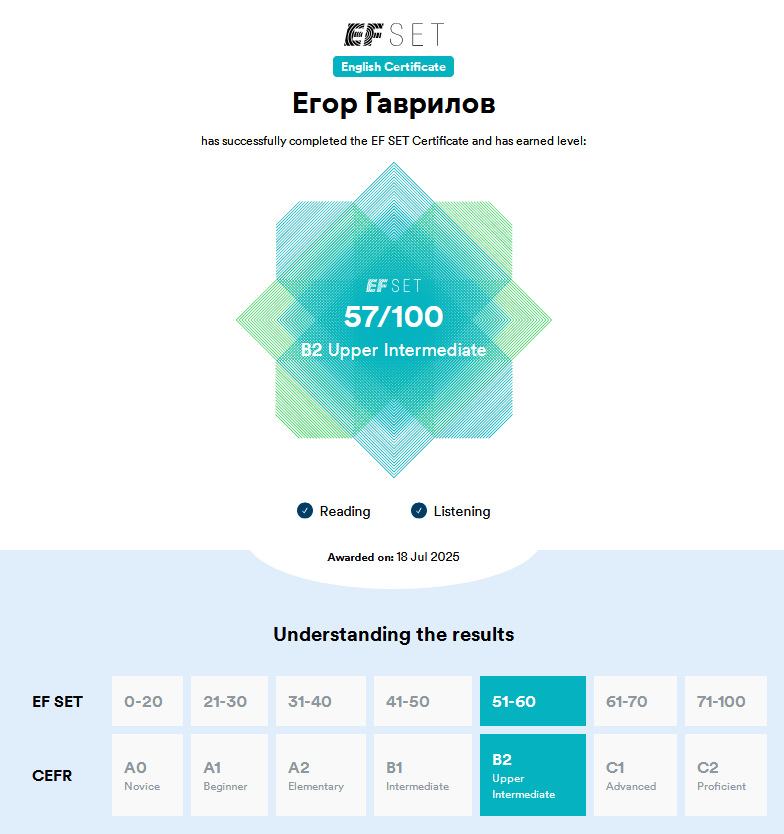Click the English Certificate badge
This screenshot has height=834, width=784.
coord(393,67)
